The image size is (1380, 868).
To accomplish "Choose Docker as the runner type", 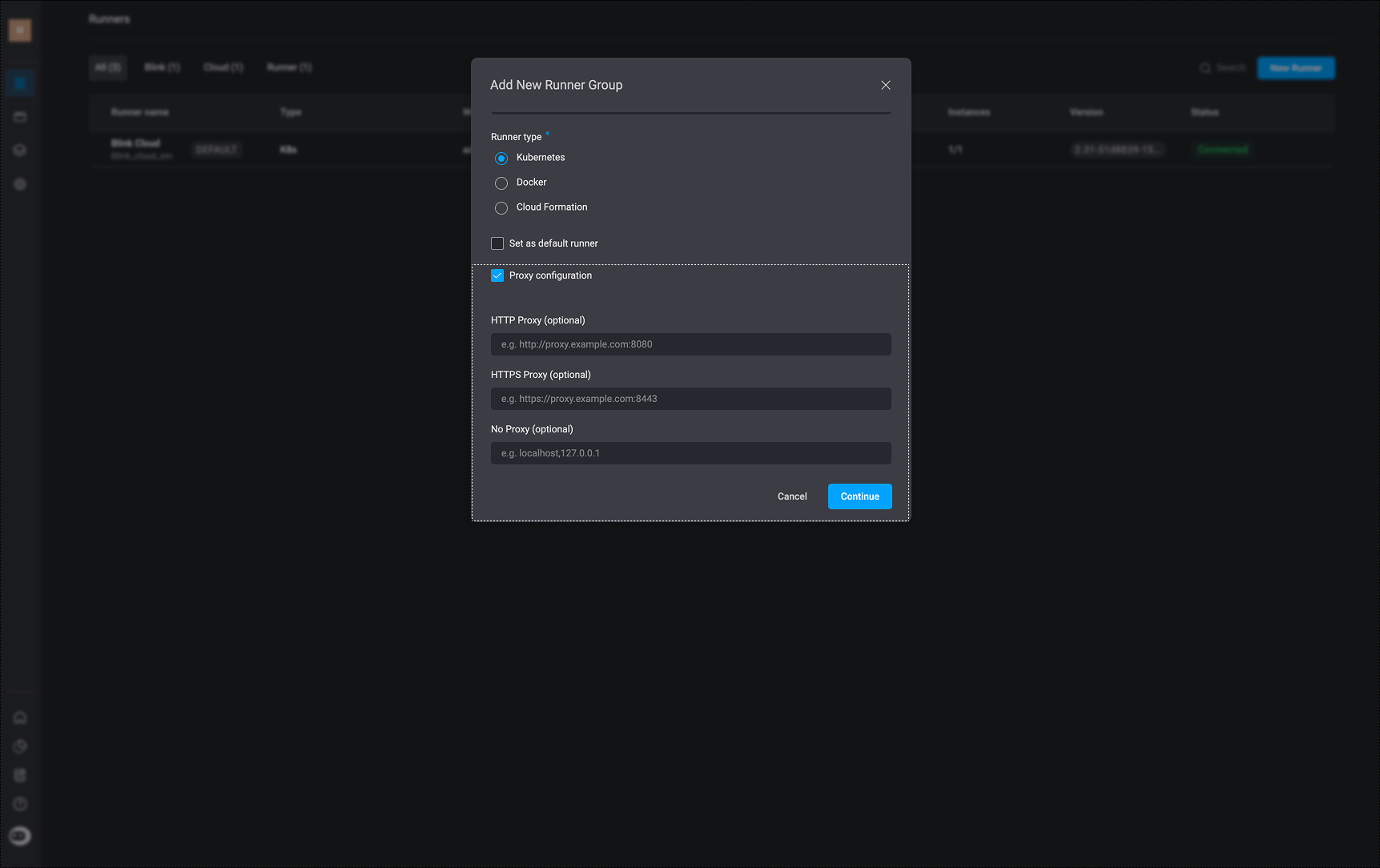I will [x=501, y=183].
